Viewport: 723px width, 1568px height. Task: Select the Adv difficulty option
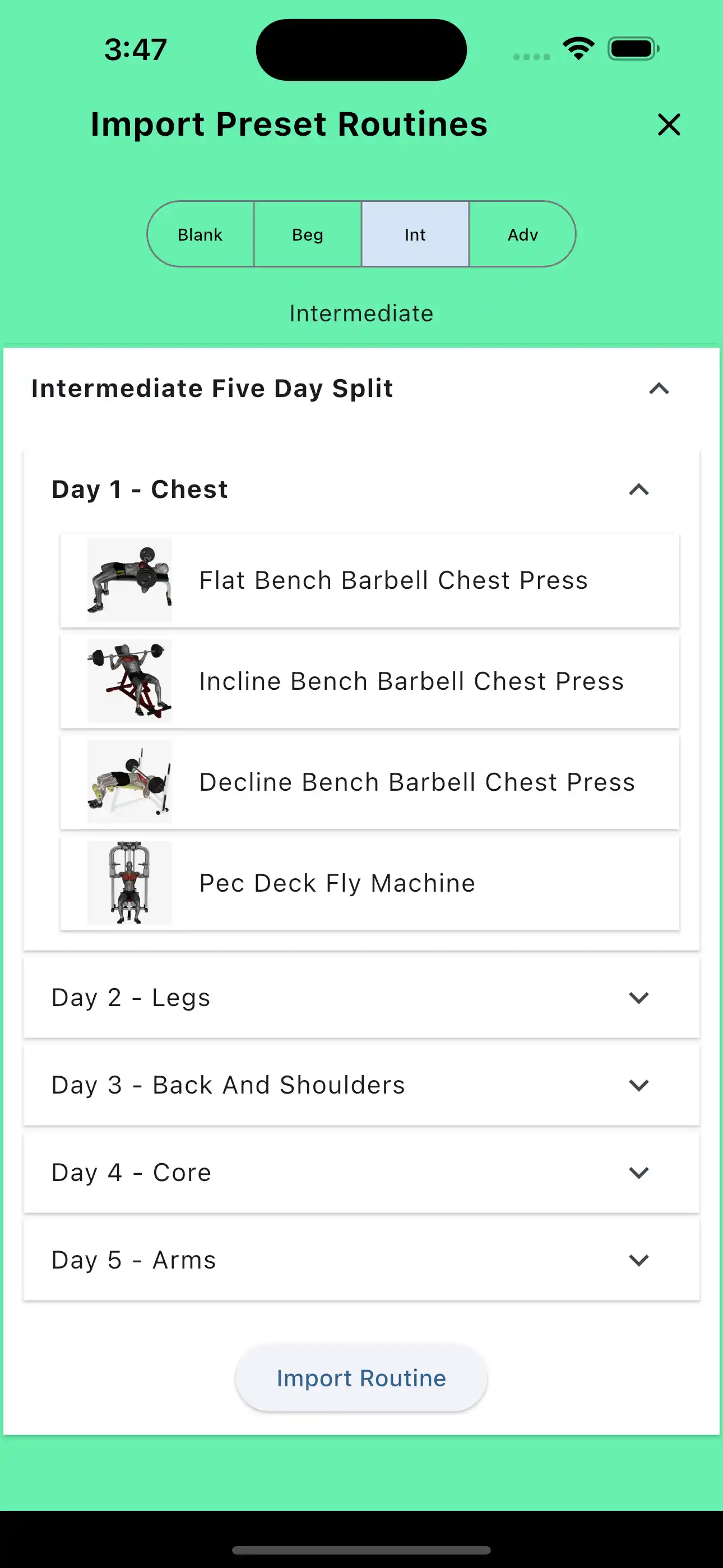[522, 234]
